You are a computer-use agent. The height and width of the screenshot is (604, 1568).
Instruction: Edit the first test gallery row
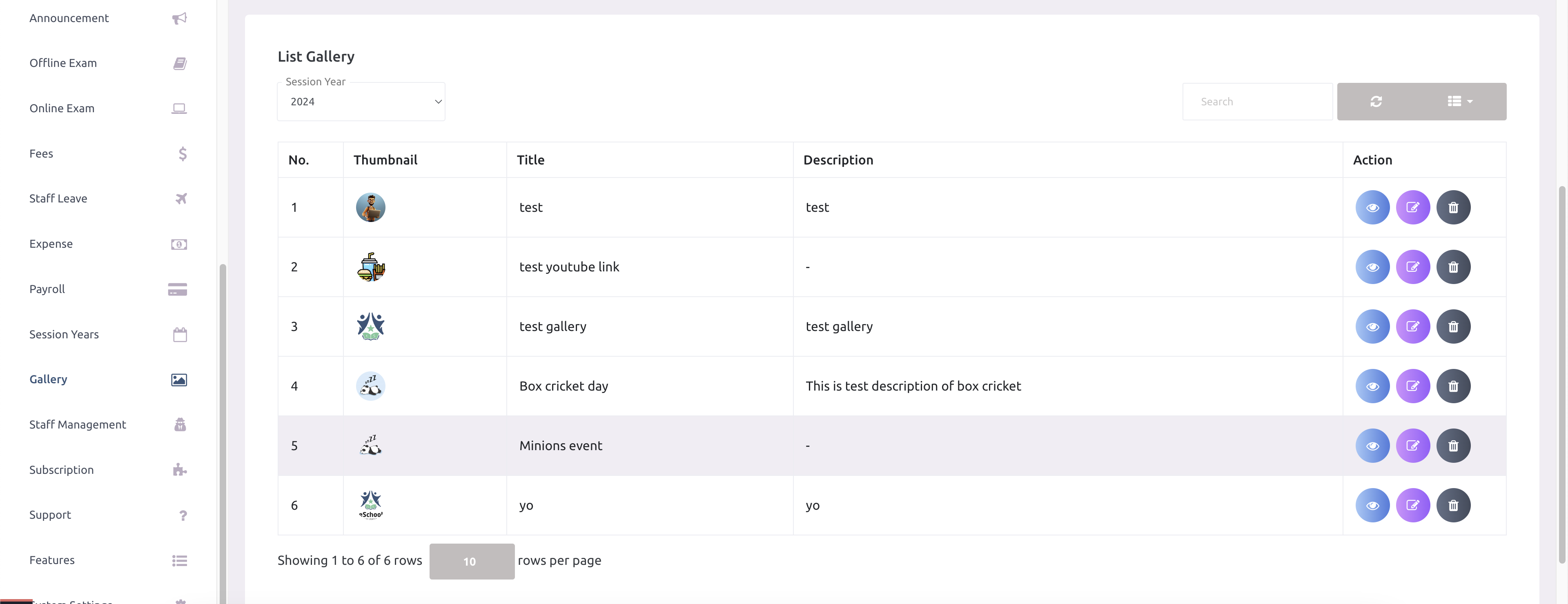coord(1412,207)
